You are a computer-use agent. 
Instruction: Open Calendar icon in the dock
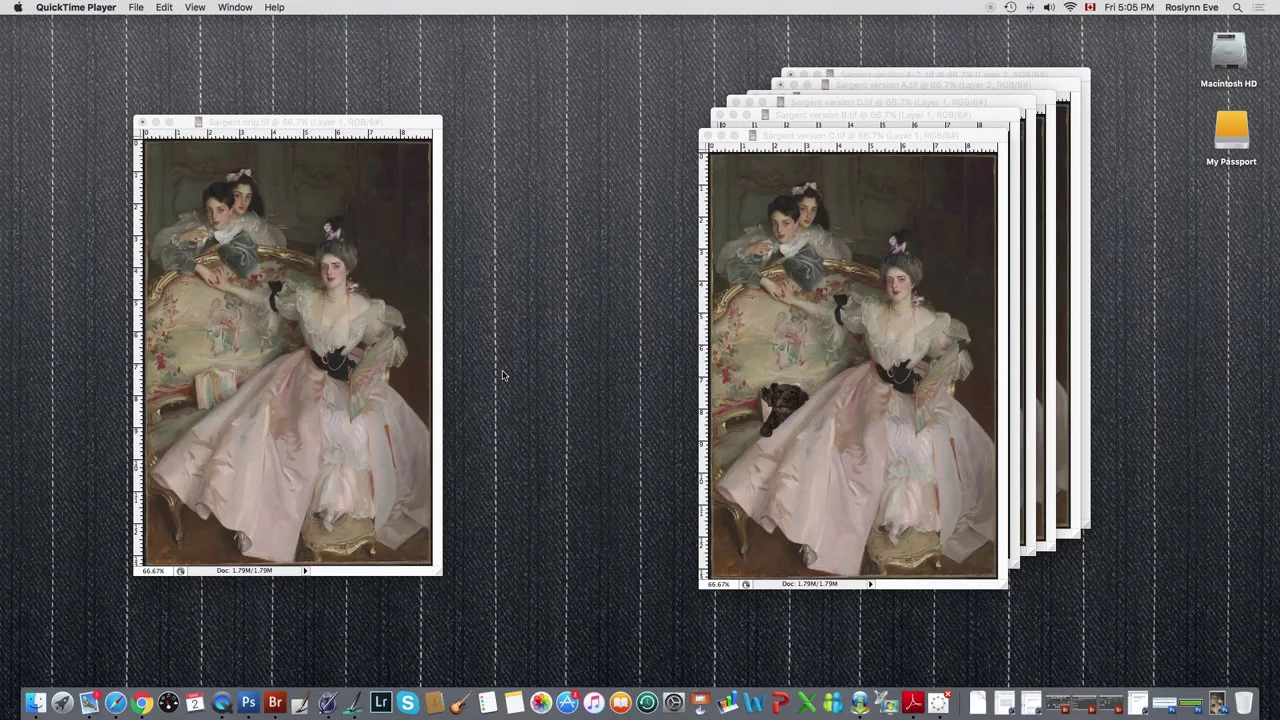tap(195, 703)
